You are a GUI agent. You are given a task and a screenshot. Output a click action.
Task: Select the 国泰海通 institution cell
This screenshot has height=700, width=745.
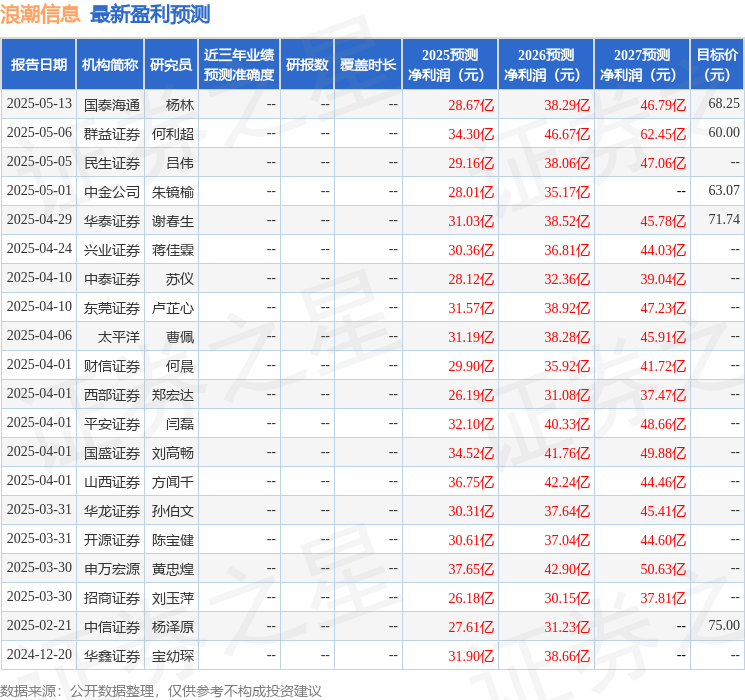[x=112, y=105]
